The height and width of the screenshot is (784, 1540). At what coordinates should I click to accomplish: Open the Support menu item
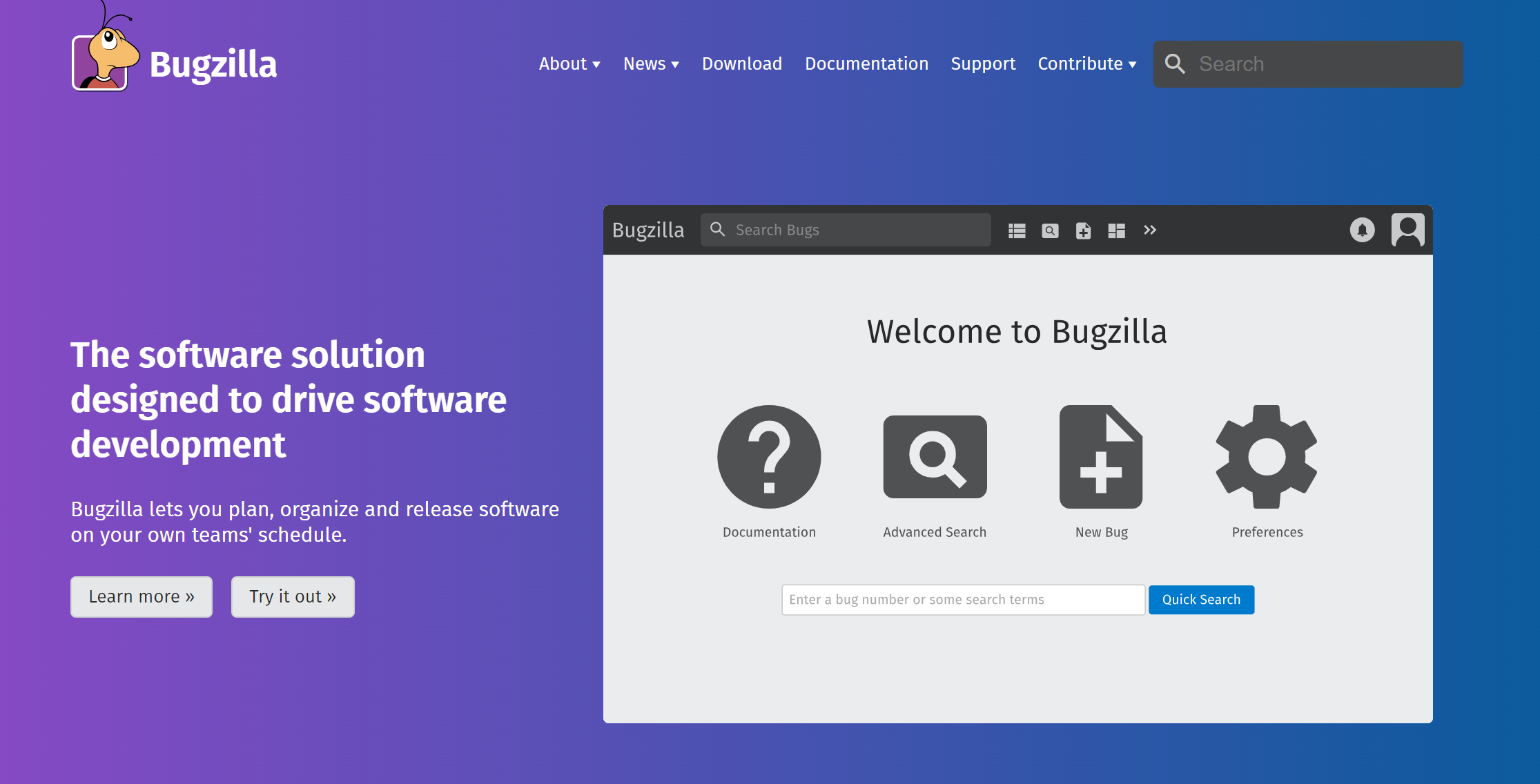pyautogui.click(x=983, y=64)
